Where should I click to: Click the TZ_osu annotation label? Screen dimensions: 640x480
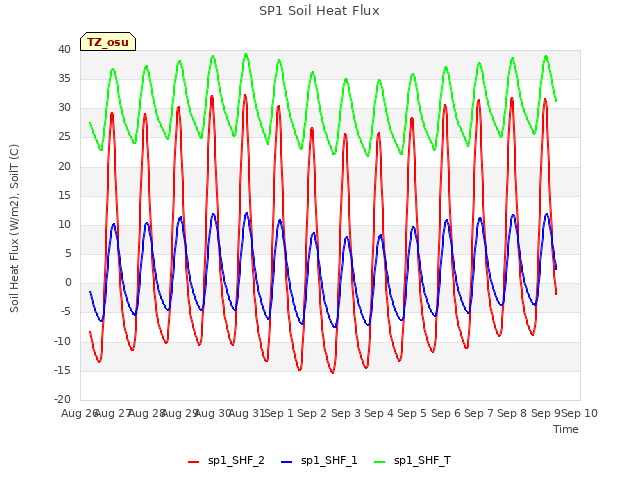(x=108, y=42)
